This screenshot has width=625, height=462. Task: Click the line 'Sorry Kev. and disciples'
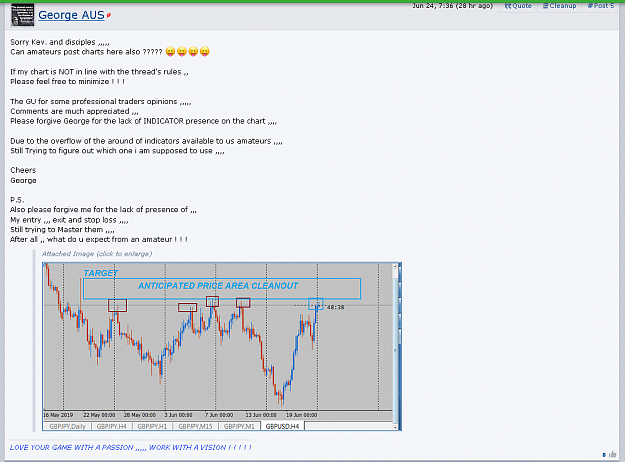tap(60, 42)
